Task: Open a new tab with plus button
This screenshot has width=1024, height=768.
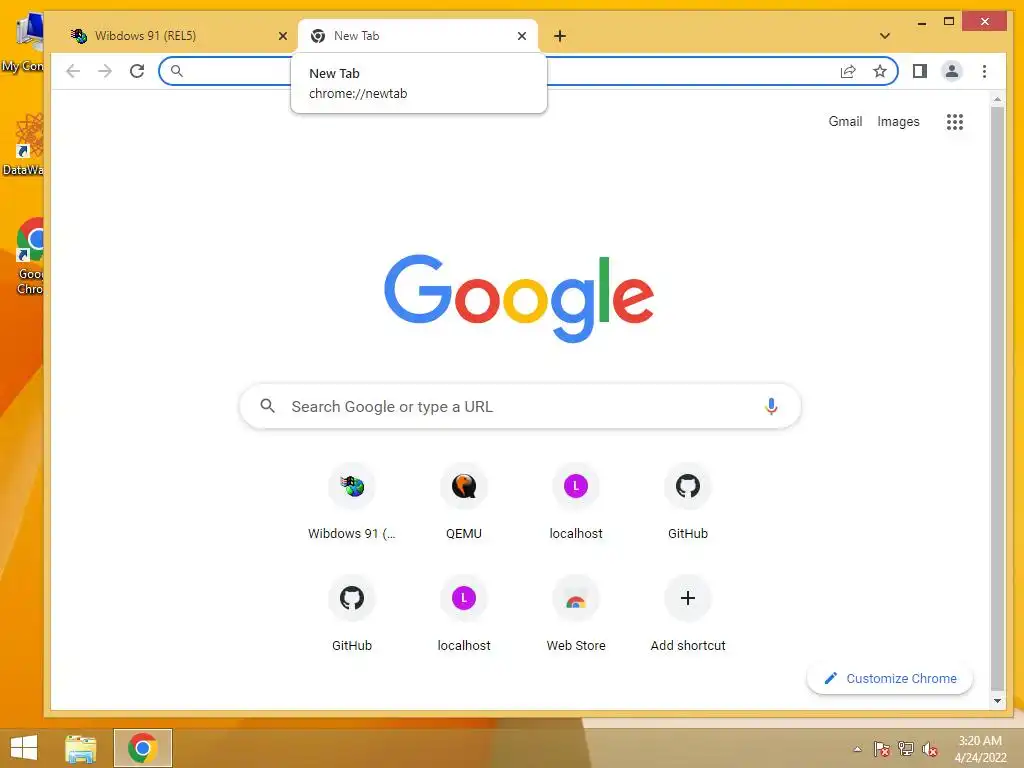Action: [560, 36]
